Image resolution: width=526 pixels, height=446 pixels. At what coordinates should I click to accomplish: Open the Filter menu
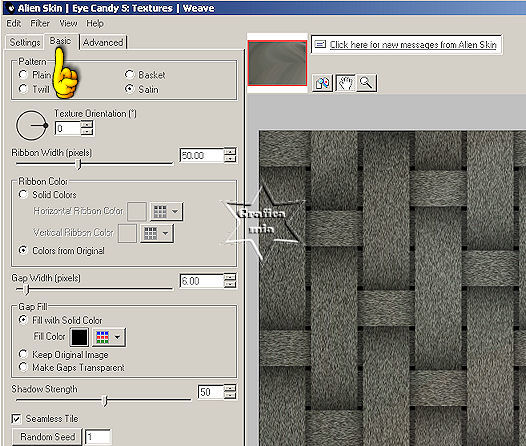(x=40, y=23)
